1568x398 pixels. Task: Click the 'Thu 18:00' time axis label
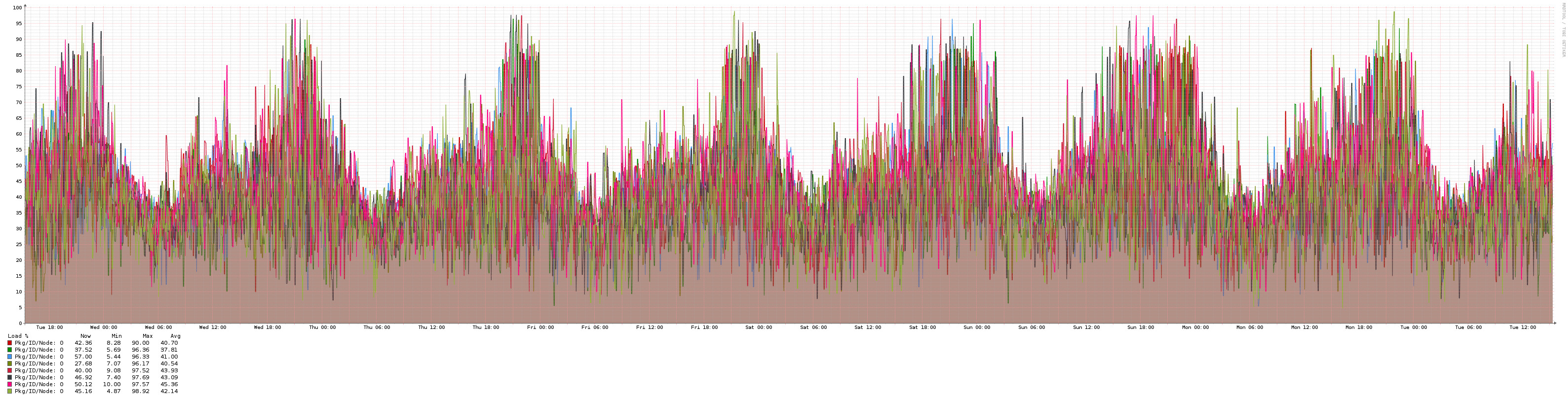tap(486, 327)
